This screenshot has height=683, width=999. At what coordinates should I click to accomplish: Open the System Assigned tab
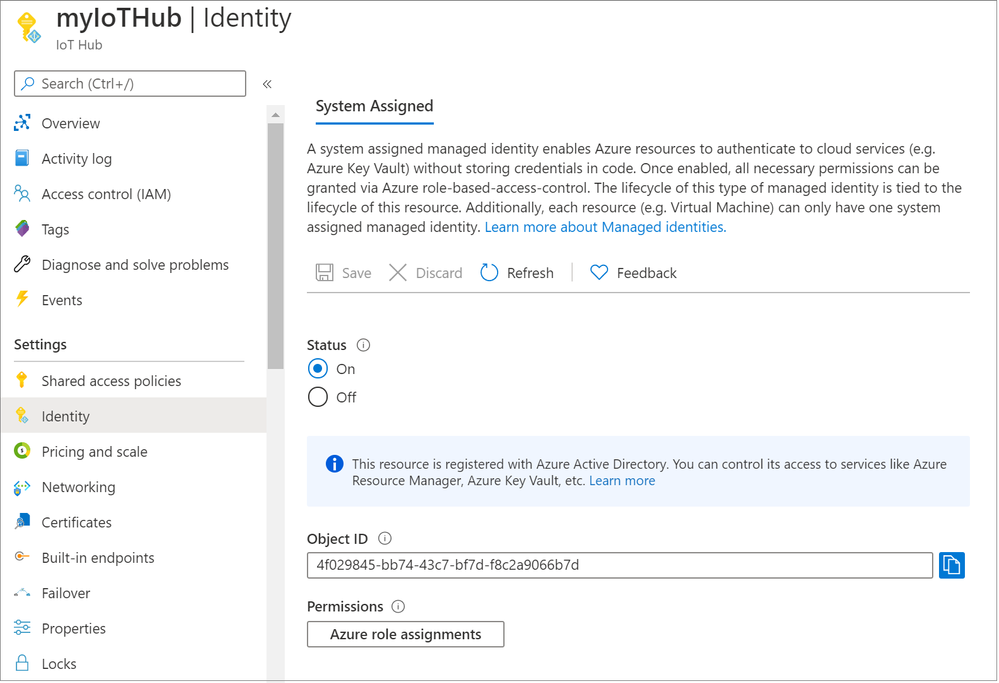tap(375, 106)
